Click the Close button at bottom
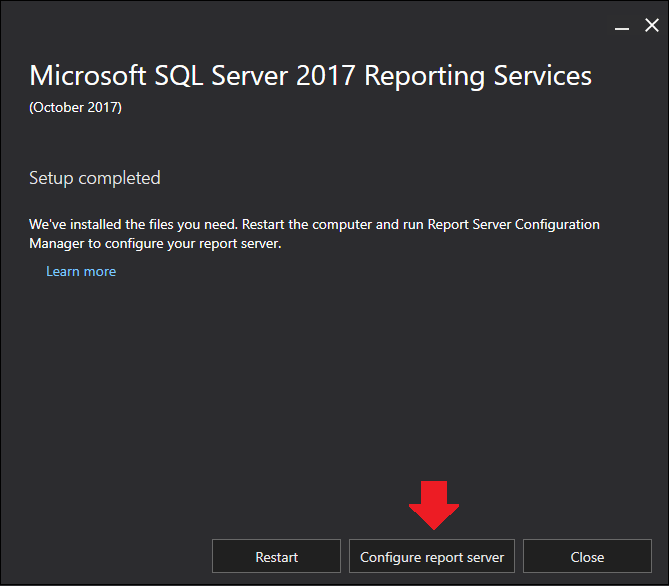Screen dimensions: 669x586 (x=587, y=556)
